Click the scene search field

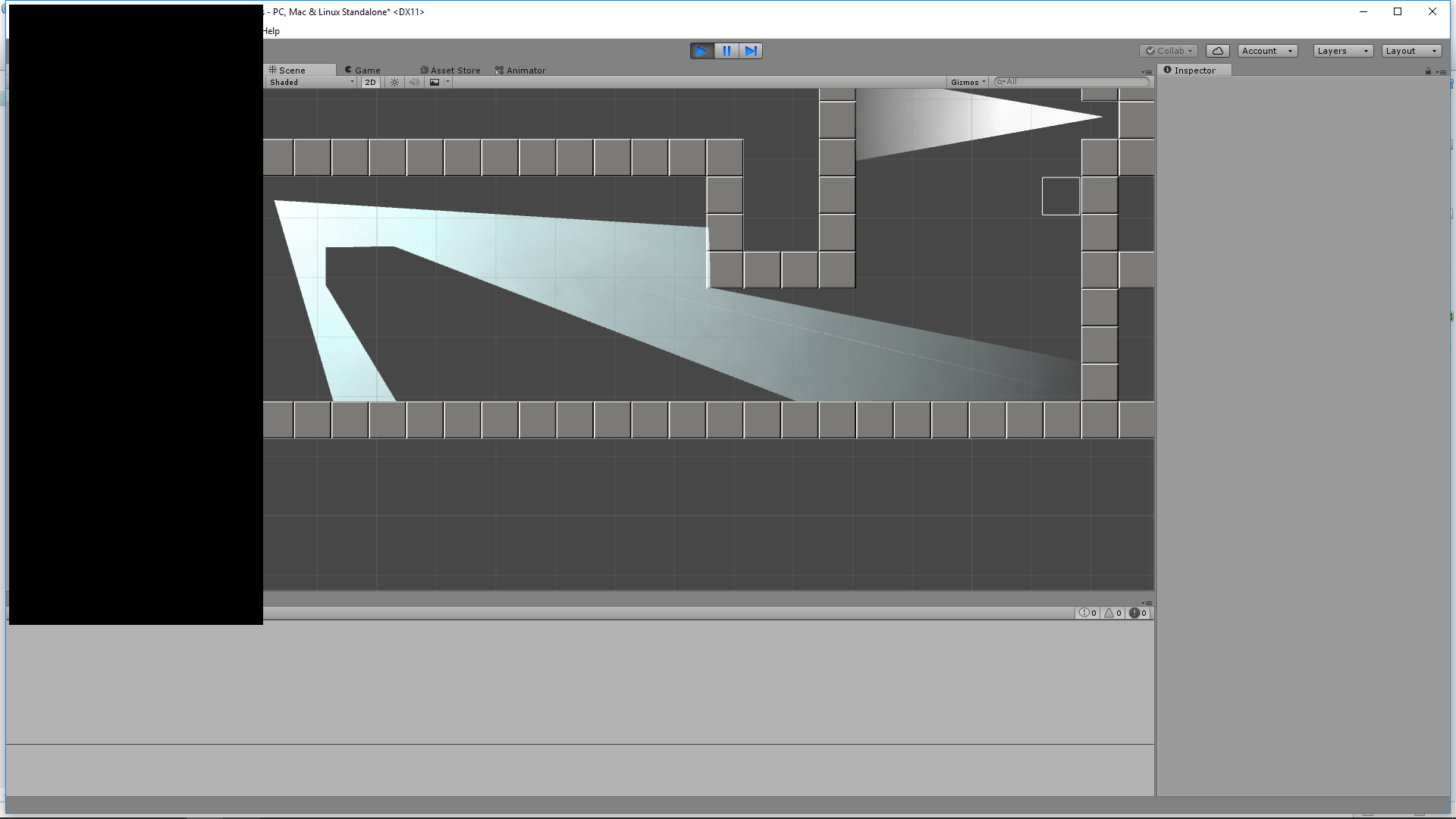point(1072,82)
